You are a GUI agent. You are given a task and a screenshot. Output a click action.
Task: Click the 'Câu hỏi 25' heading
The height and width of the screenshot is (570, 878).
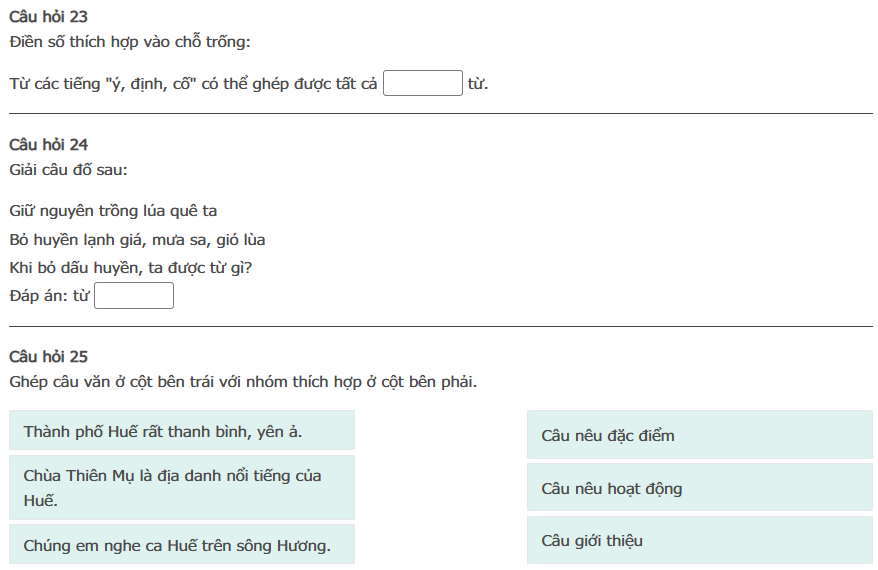49,357
